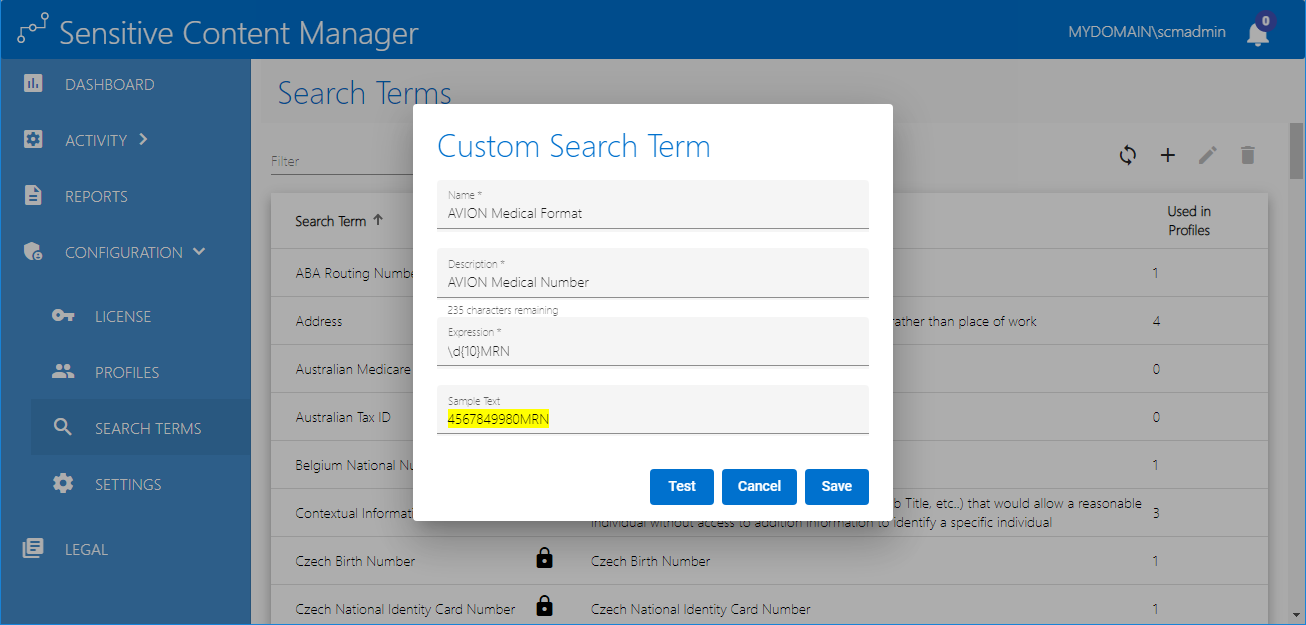Image resolution: width=1306 pixels, height=625 pixels.
Task: Click the Cancel button
Action: [759, 486]
